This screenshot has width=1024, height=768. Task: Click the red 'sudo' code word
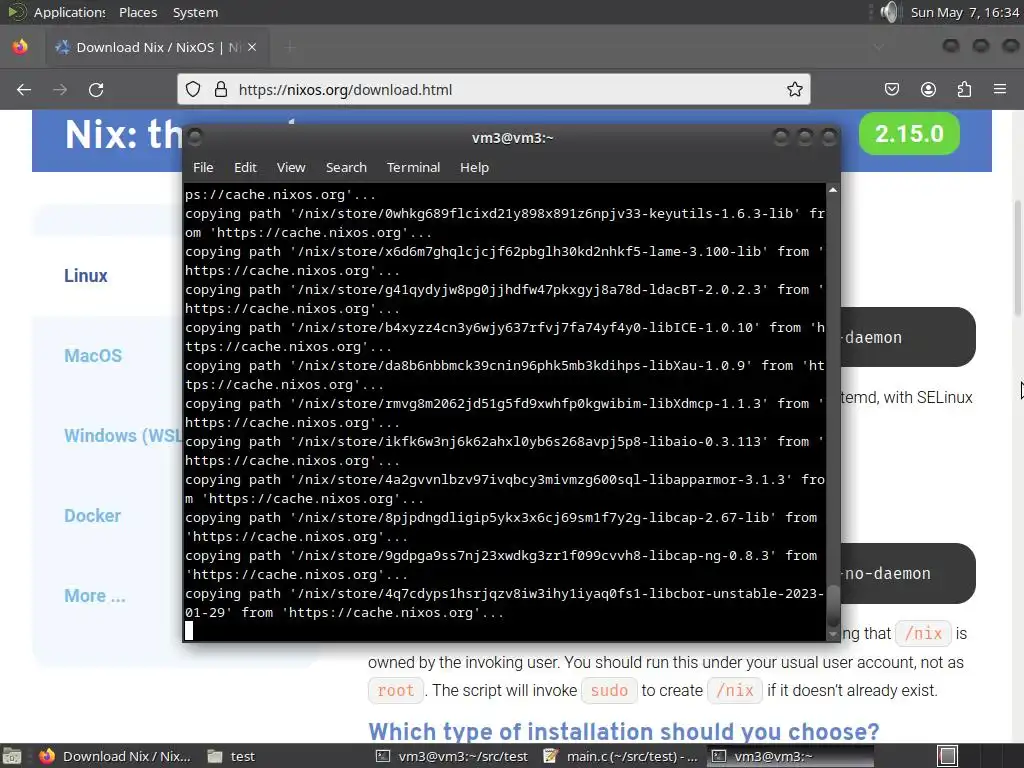coord(609,690)
